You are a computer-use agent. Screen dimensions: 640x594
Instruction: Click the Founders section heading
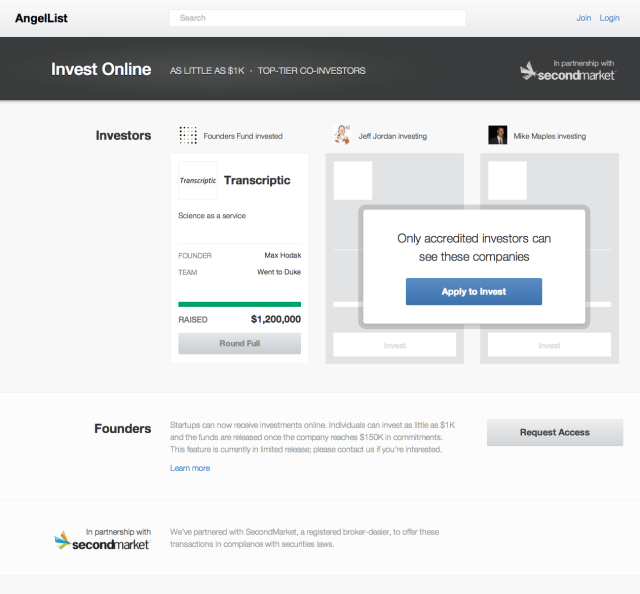(x=122, y=428)
